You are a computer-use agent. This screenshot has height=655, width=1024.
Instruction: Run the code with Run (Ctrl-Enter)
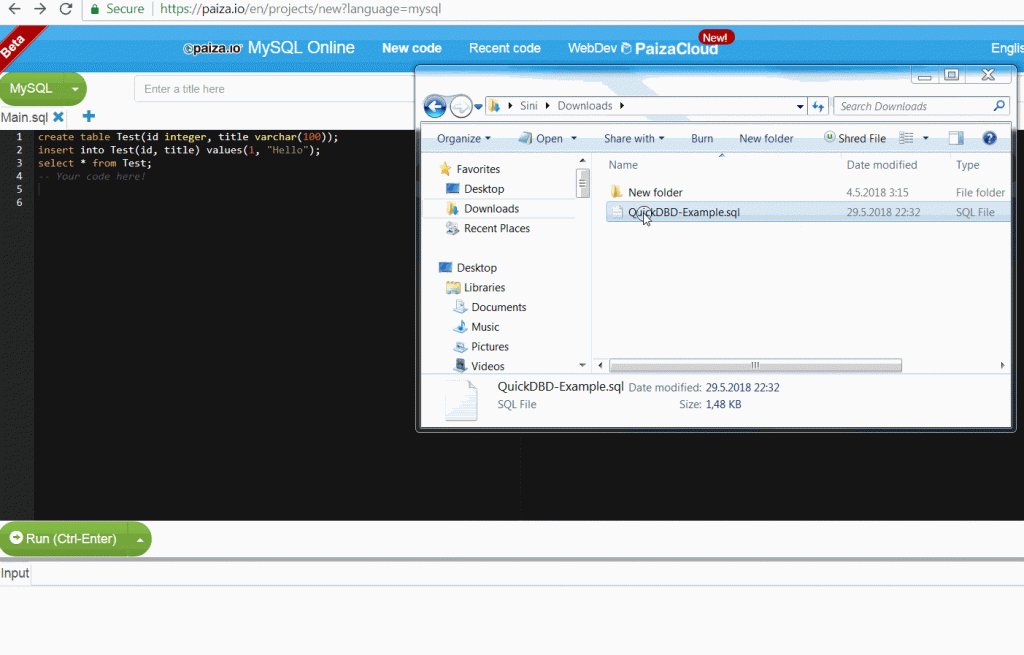[x=65, y=538]
